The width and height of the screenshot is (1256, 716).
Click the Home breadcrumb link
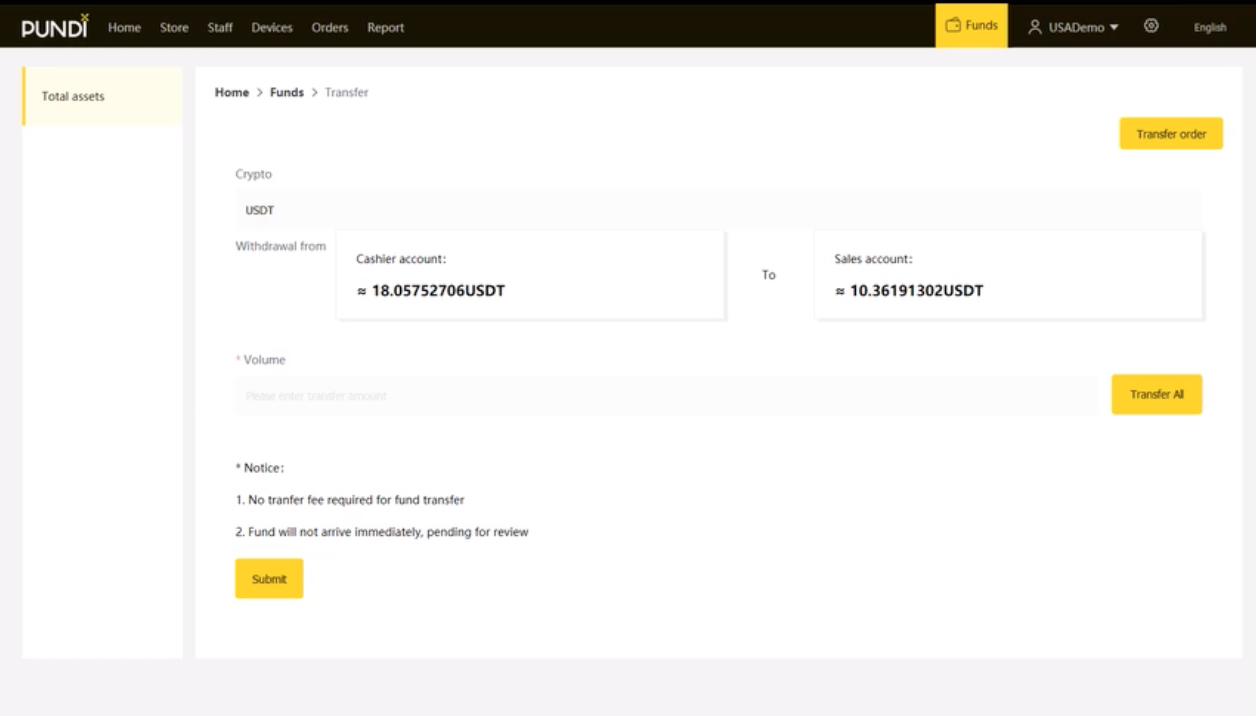(232, 92)
